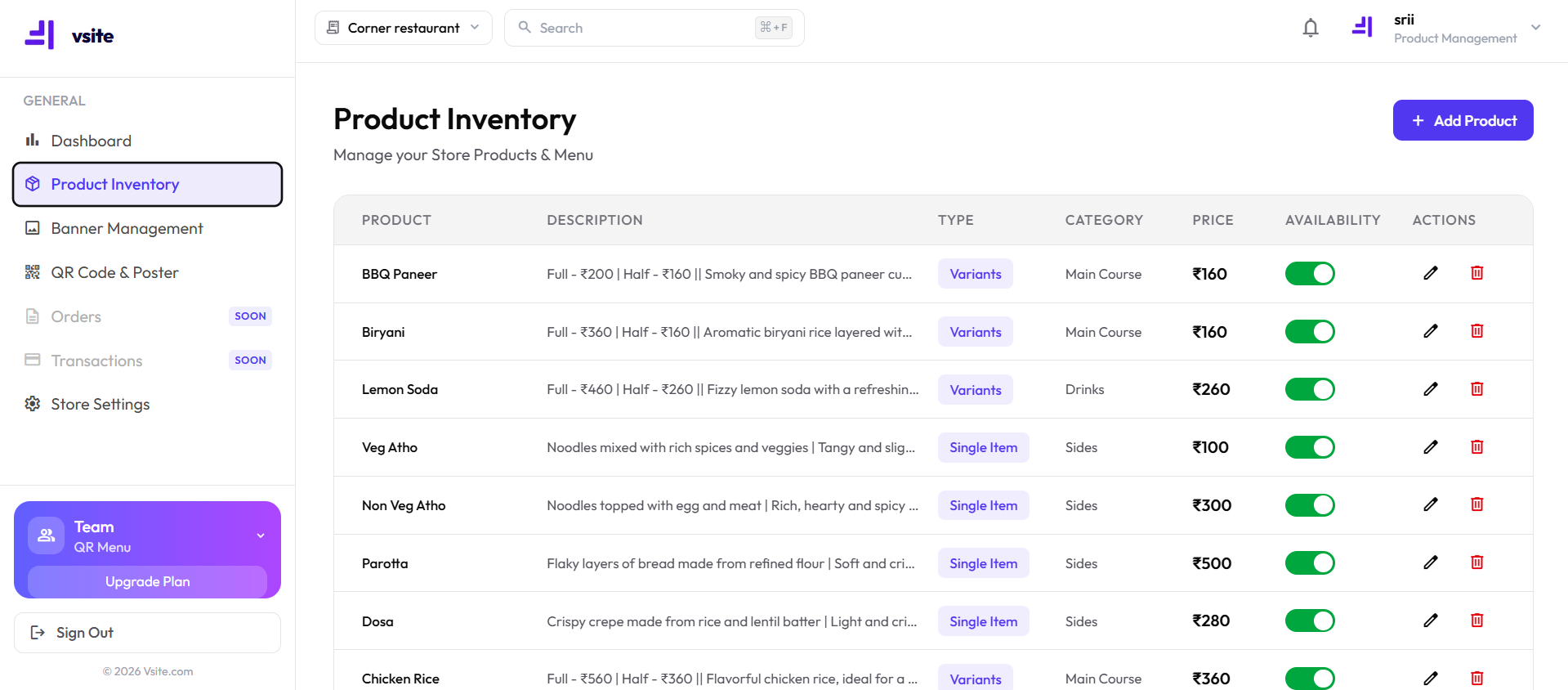Toggle Dosa availability switch
The height and width of the screenshot is (690, 1568).
click(1310, 621)
